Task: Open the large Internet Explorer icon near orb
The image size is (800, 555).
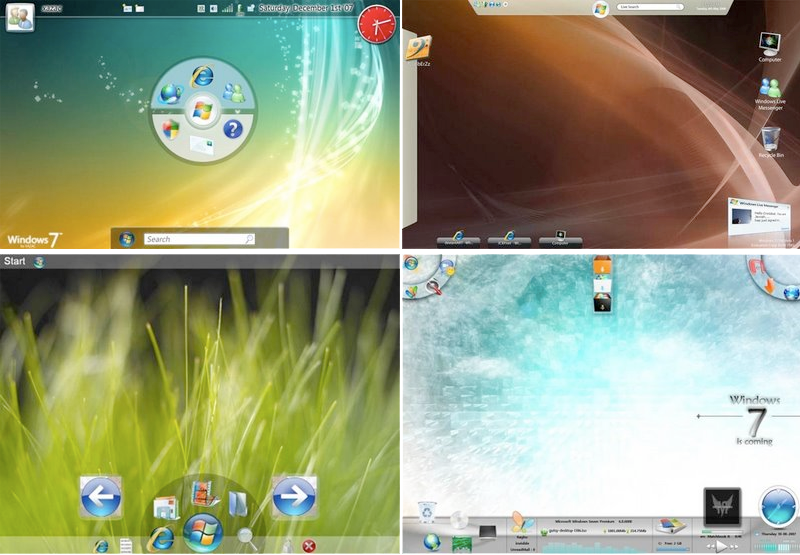Action: tap(160, 538)
